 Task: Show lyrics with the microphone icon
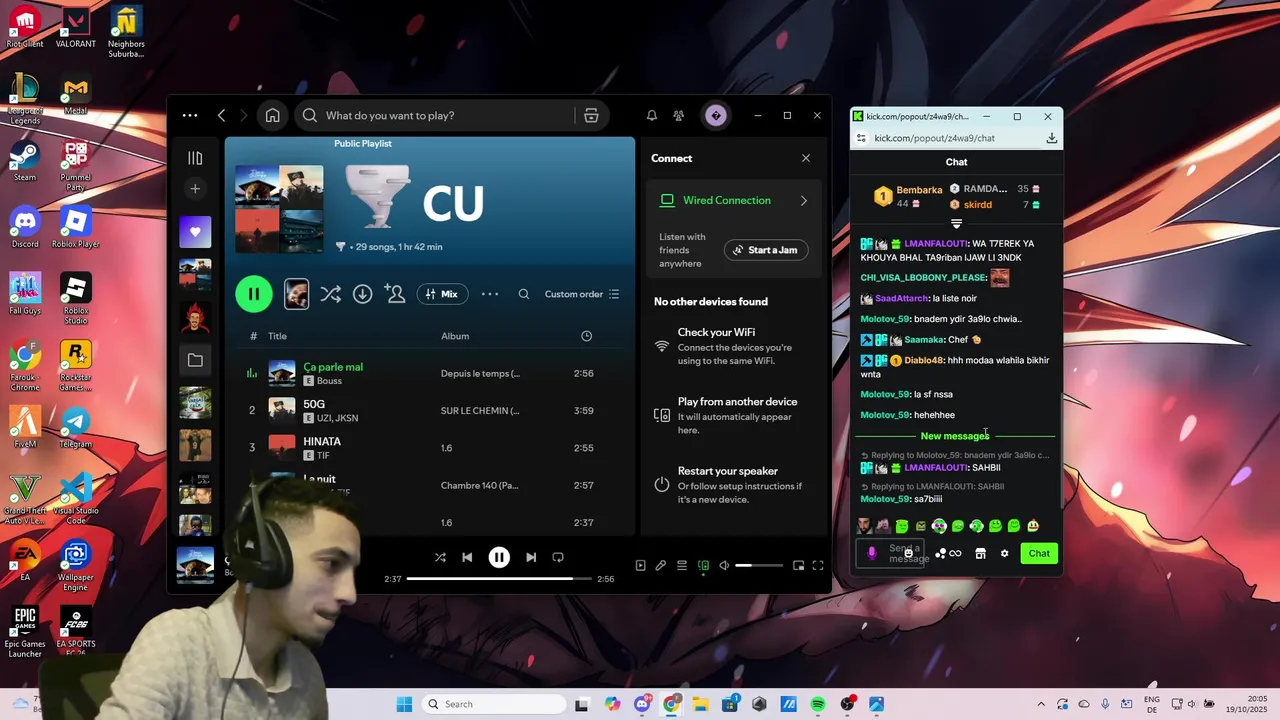[x=661, y=565]
